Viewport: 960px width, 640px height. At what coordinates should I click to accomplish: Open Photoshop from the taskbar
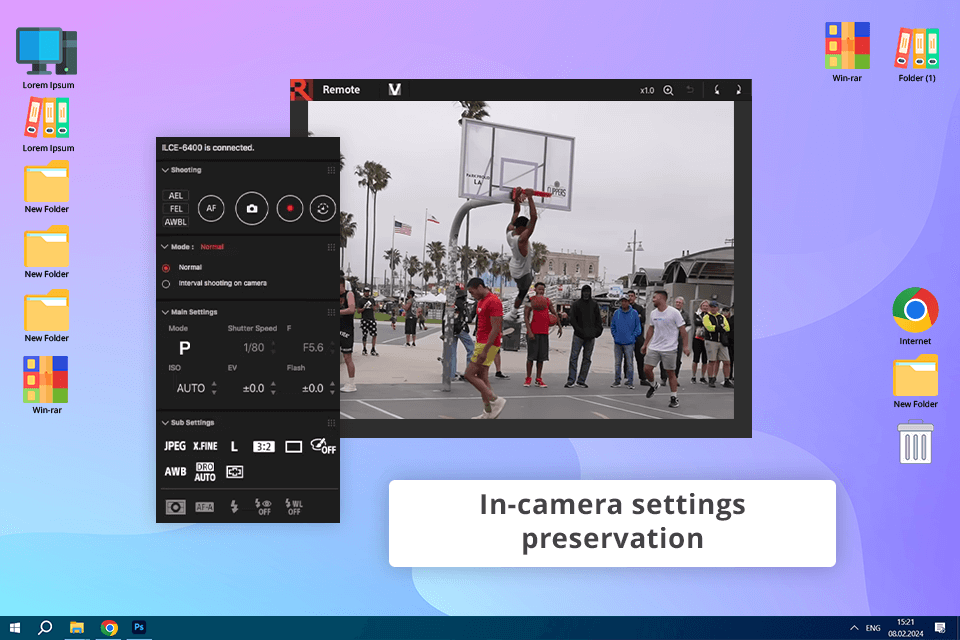coord(139,628)
